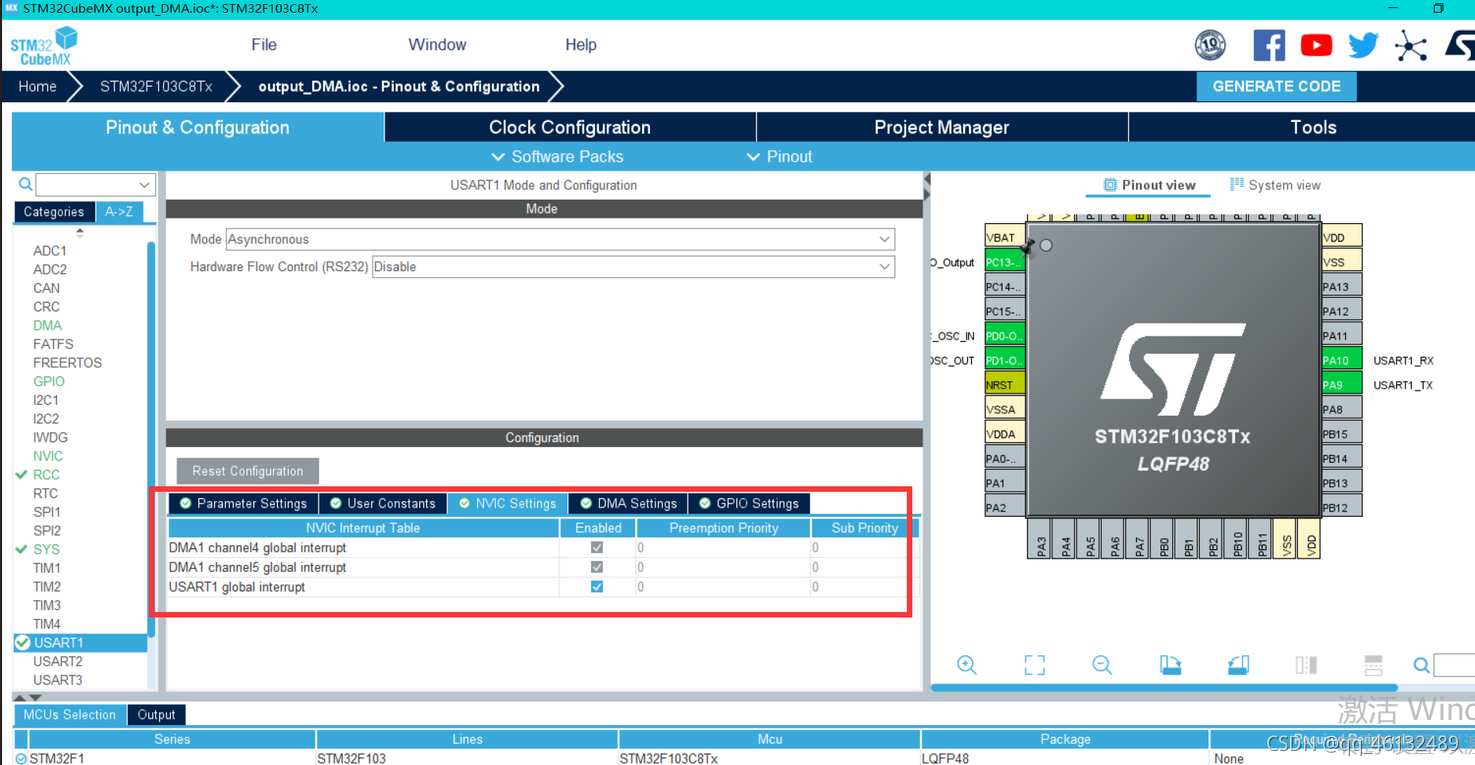The height and width of the screenshot is (765, 1475).
Task: Select the PA10 pin on the chip
Action: [1341, 360]
